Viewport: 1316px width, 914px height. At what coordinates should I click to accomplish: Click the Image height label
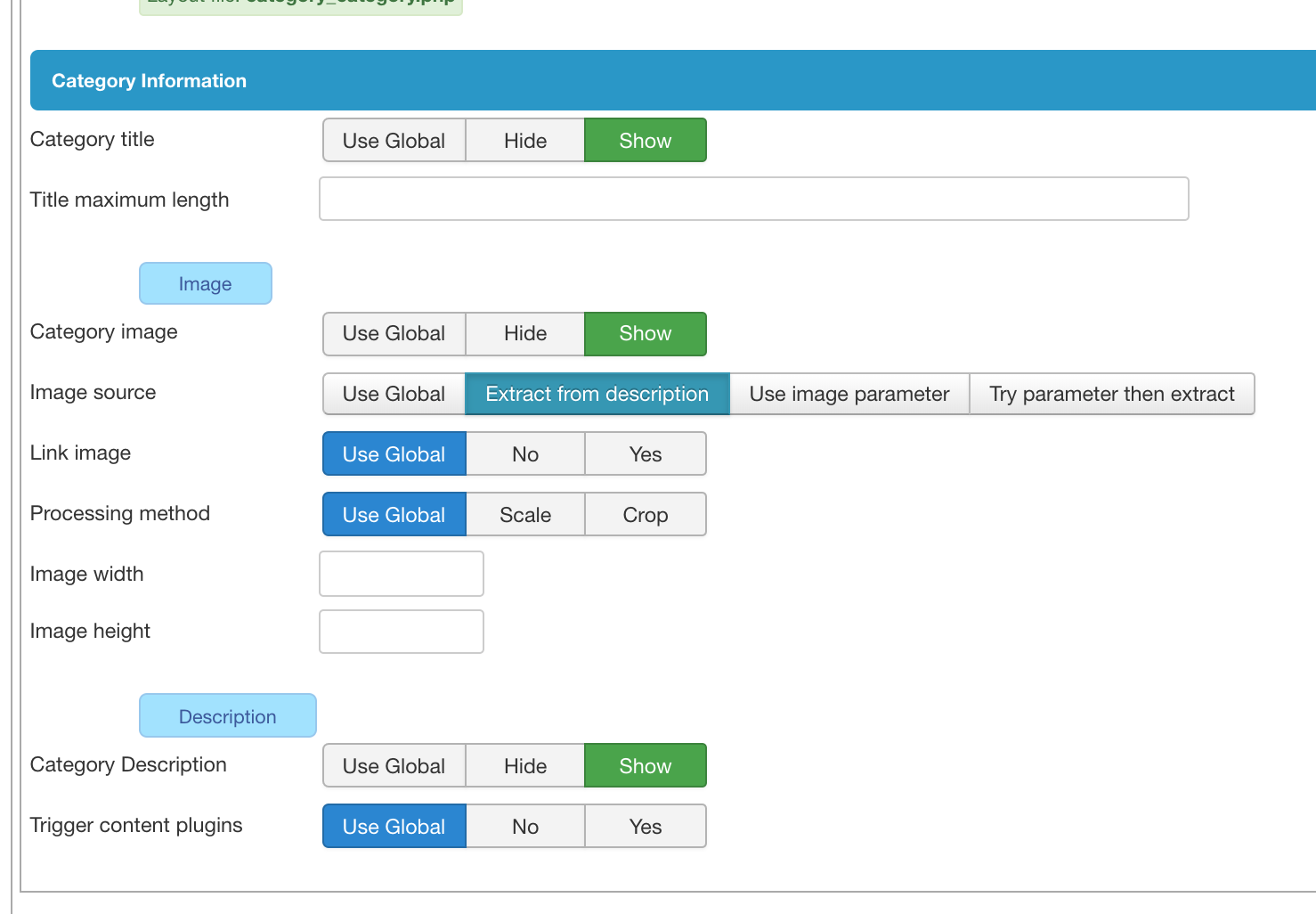pyautogui.click(x=91, y=632)
